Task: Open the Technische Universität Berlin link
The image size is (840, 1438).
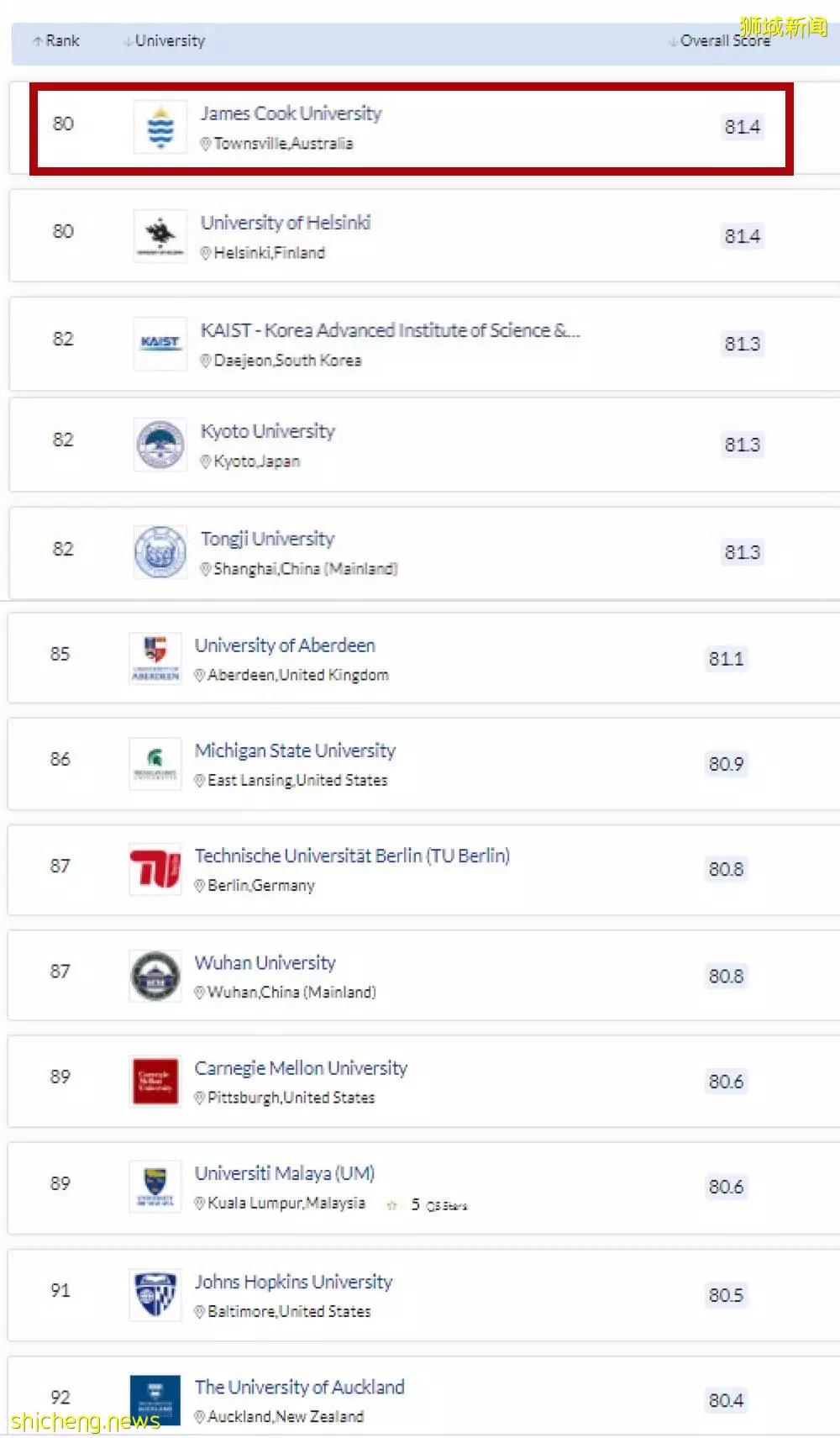Action: click(x=353, y=856)
